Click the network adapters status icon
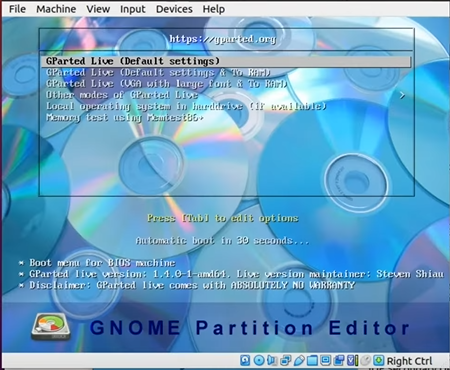 286,361
